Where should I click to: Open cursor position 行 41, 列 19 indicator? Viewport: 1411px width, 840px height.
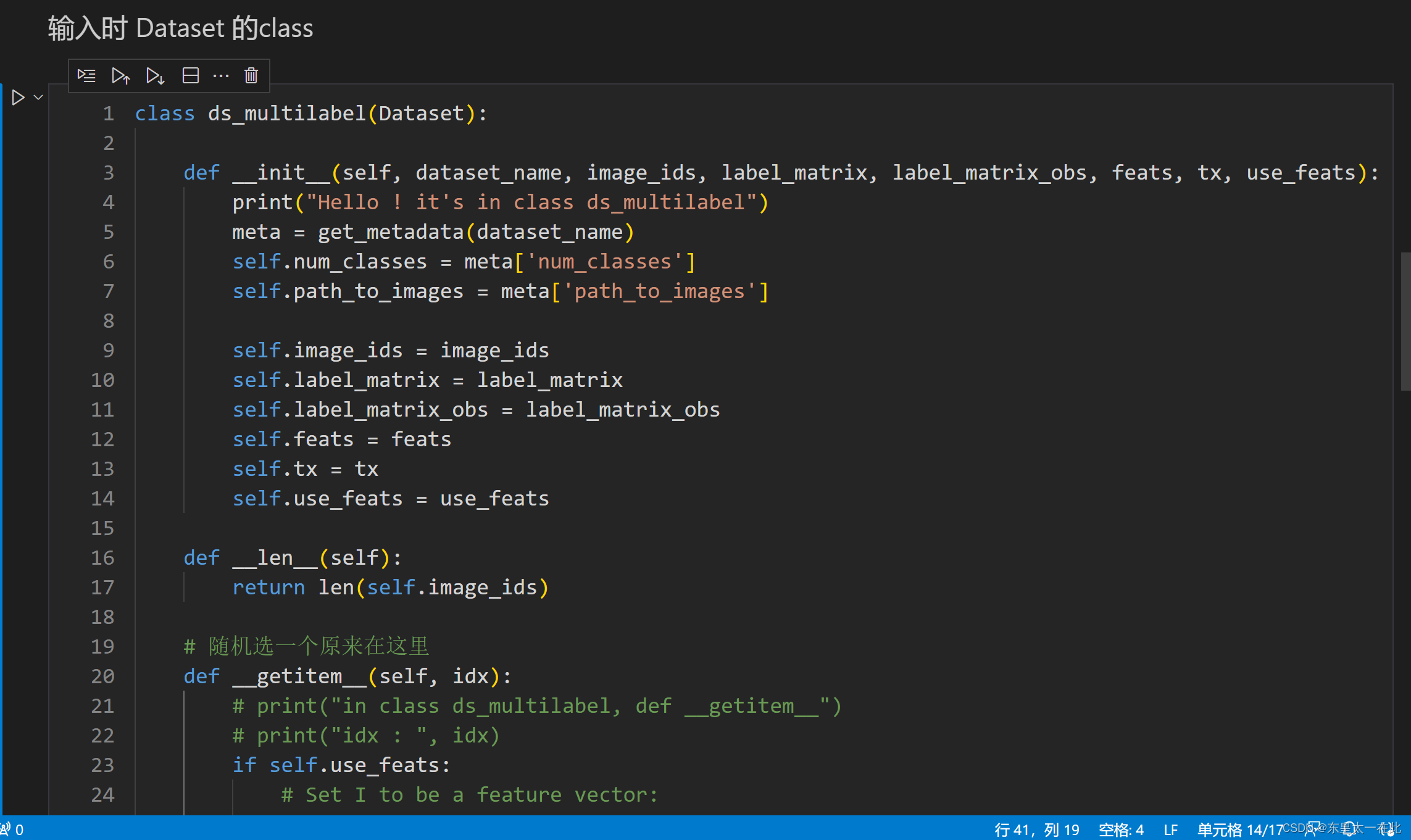pyautogui.click(x=1037, y=830)
